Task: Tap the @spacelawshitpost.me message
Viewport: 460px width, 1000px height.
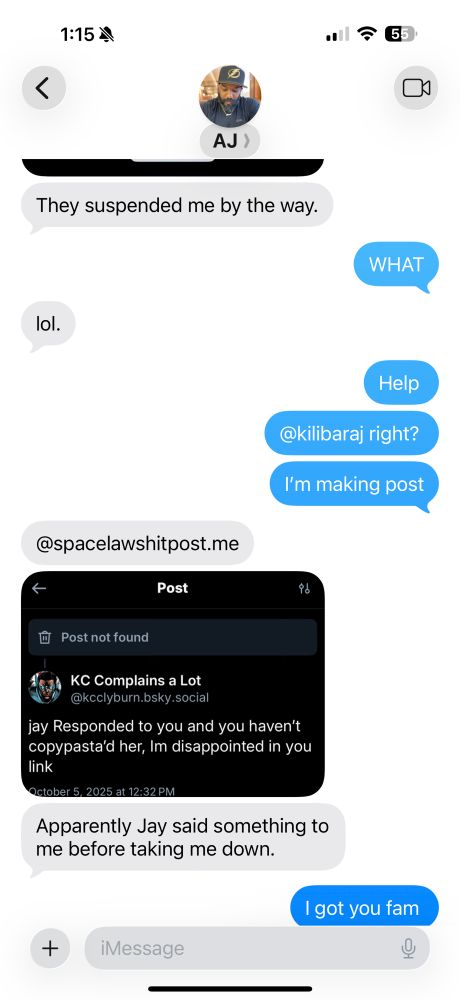Action: pyautogui.click(x=137, y=543)
